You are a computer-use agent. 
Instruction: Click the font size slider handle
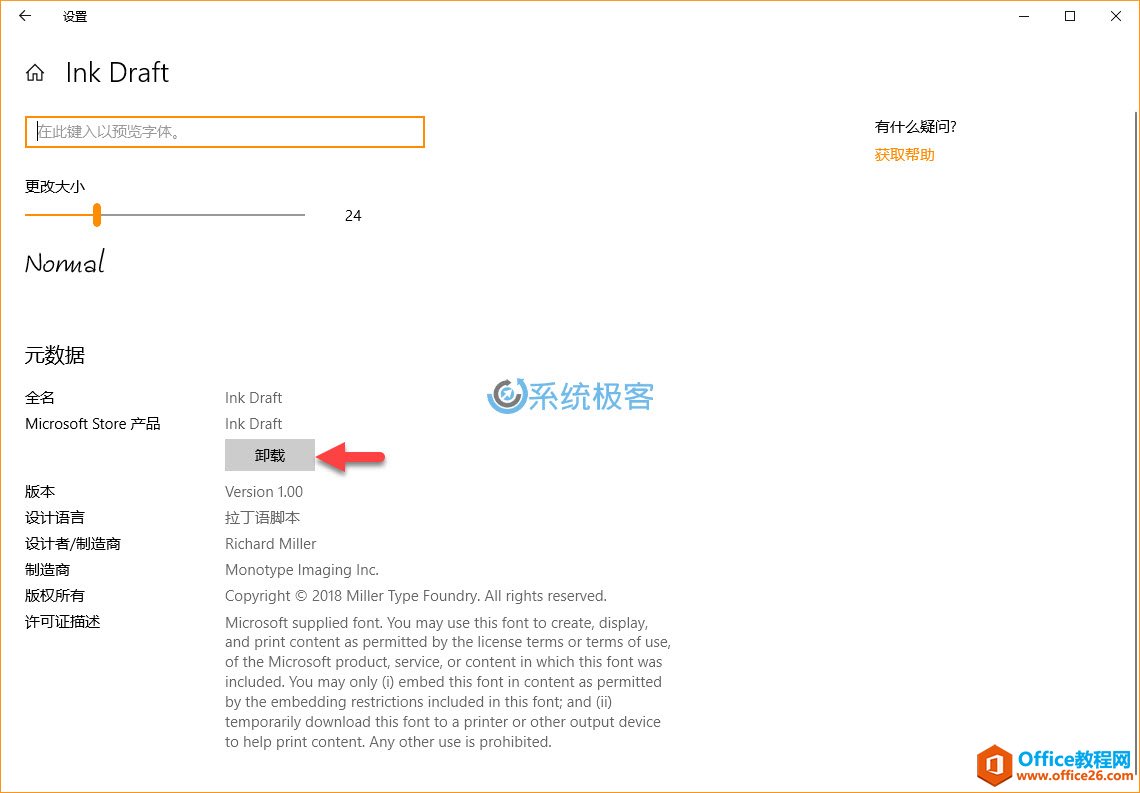click(97, 215)
